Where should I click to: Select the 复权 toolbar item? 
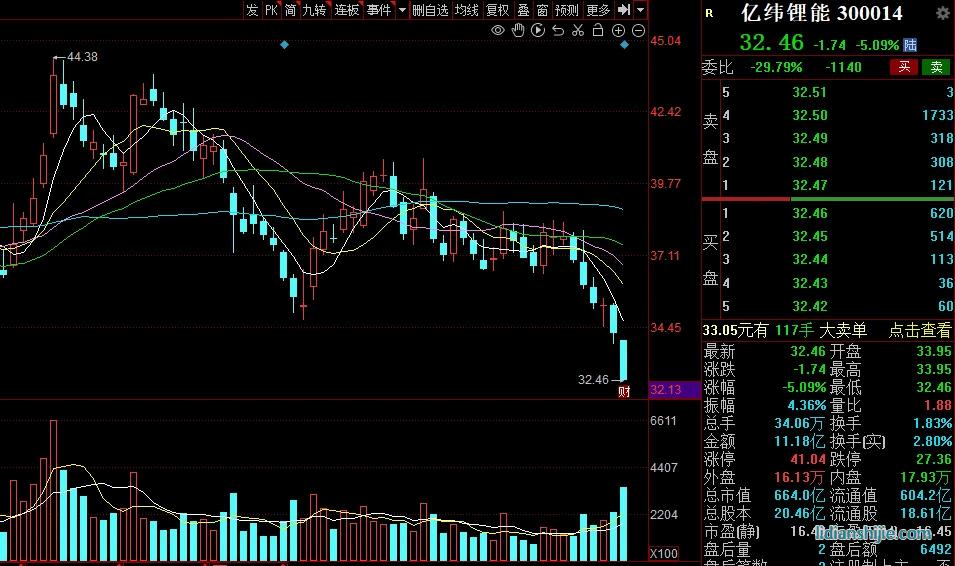coord(497,10)
